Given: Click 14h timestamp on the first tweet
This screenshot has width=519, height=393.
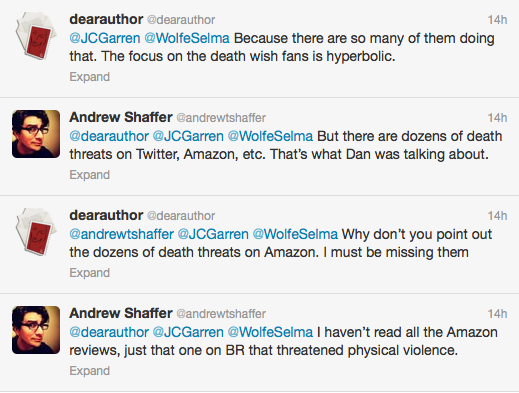Looking at the screenshot, I should (x=497, y=20).
